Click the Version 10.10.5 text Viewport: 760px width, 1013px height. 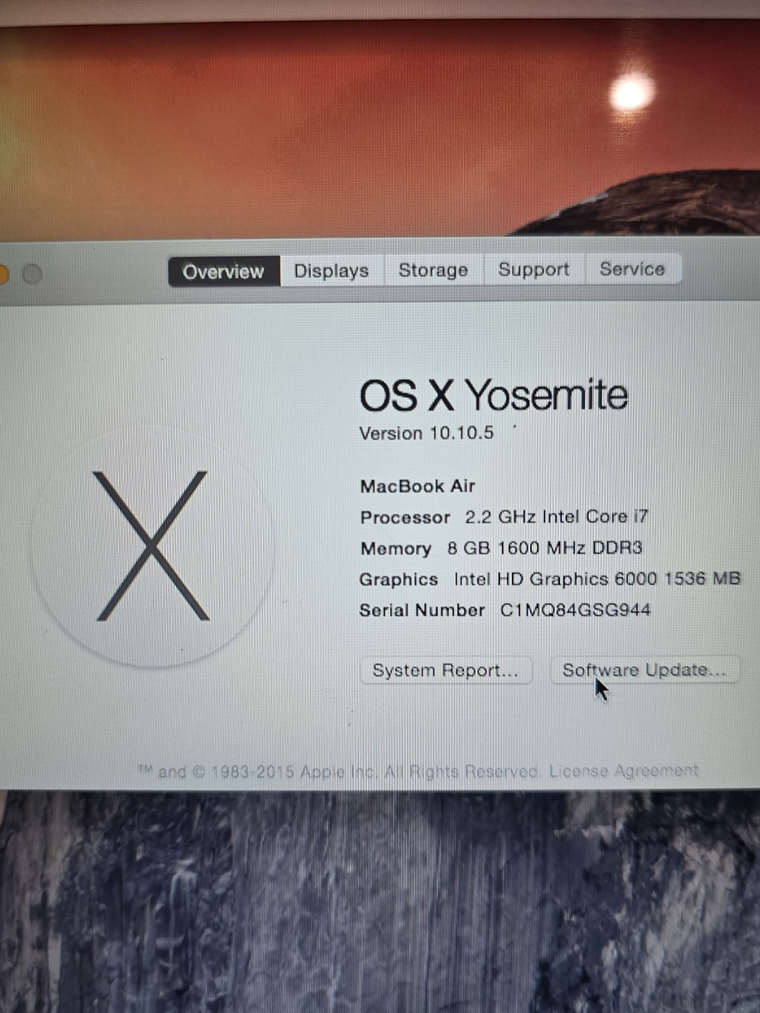(427, 433)
